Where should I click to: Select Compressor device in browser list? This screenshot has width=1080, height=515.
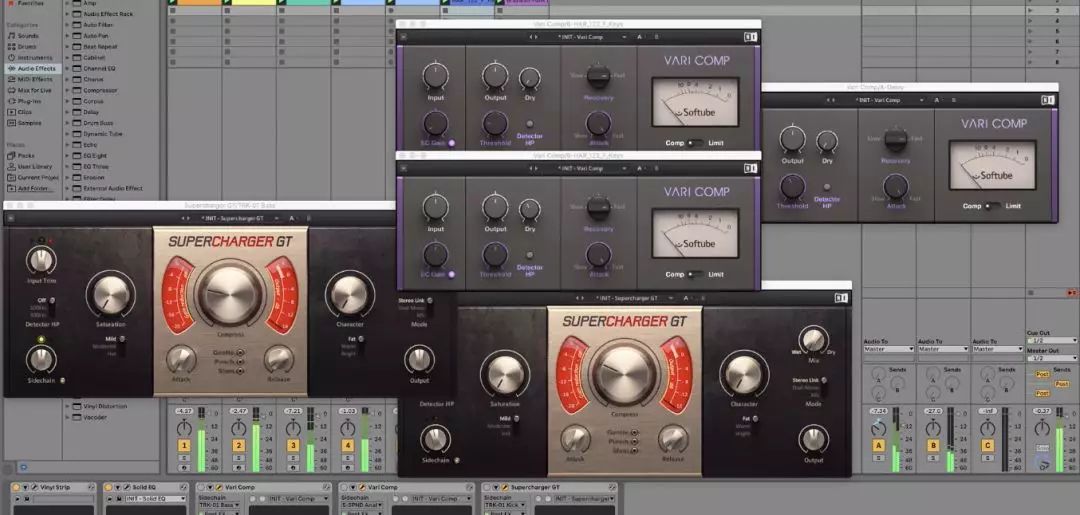tap(100, 90)
